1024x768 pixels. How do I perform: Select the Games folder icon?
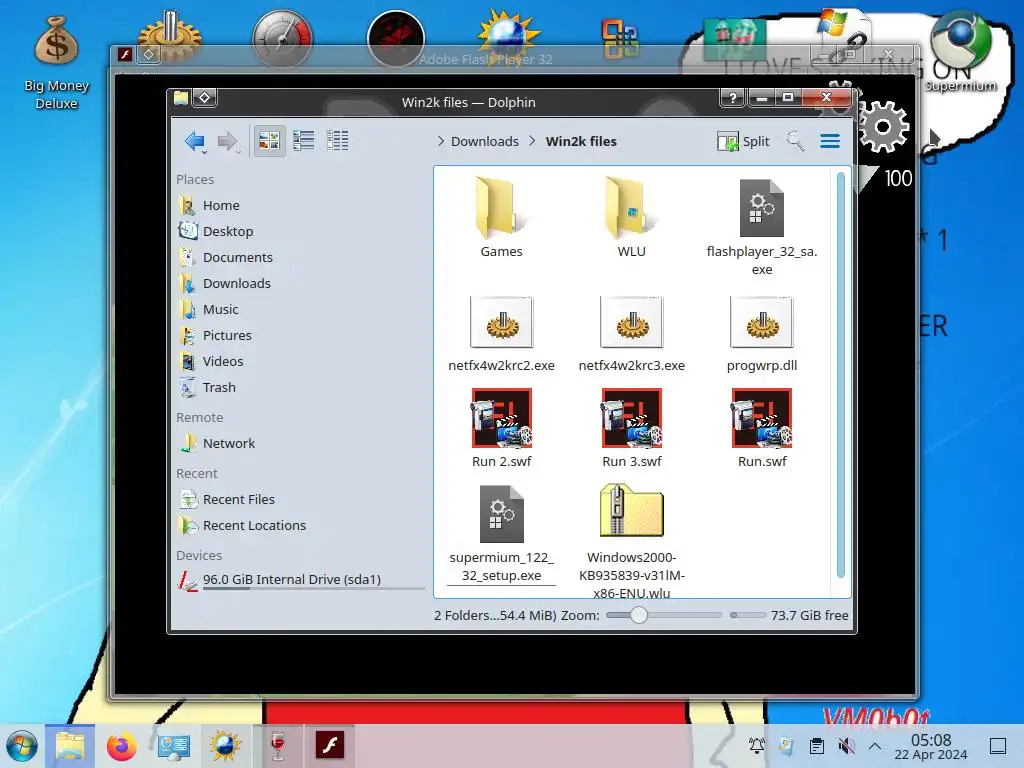501,208
